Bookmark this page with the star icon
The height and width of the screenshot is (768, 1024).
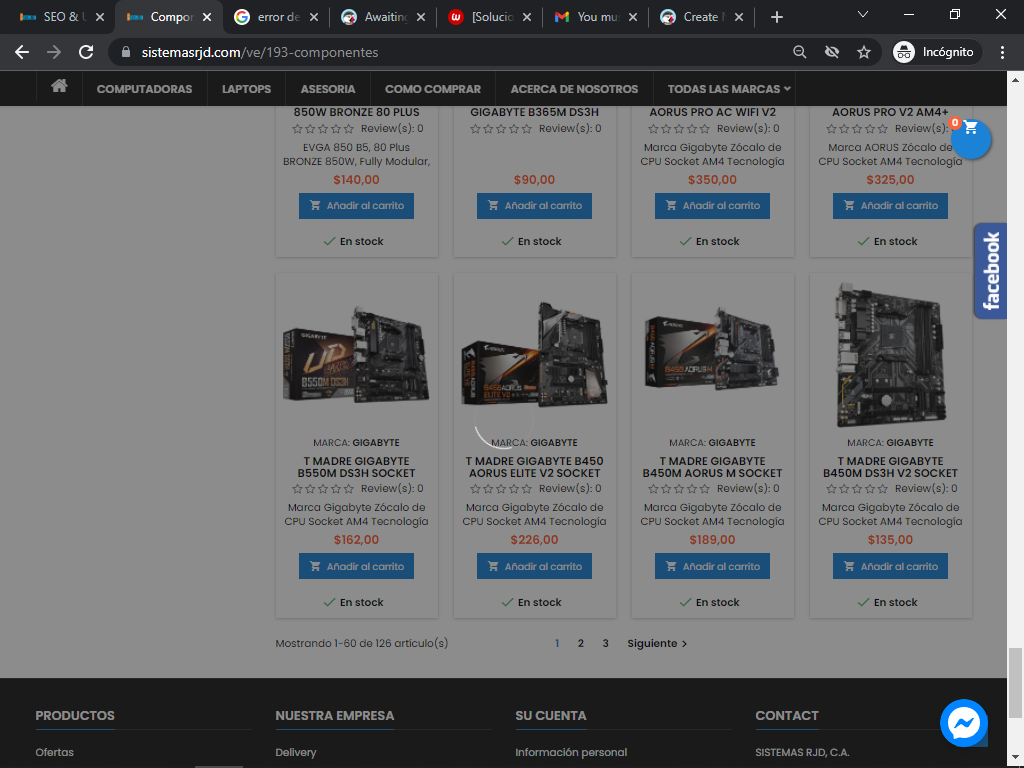(x=864, y=52)
